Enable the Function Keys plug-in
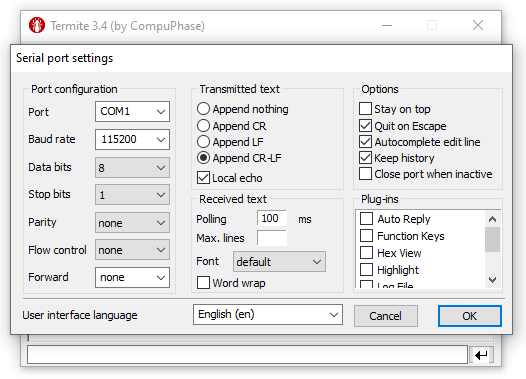 (366, 235)
